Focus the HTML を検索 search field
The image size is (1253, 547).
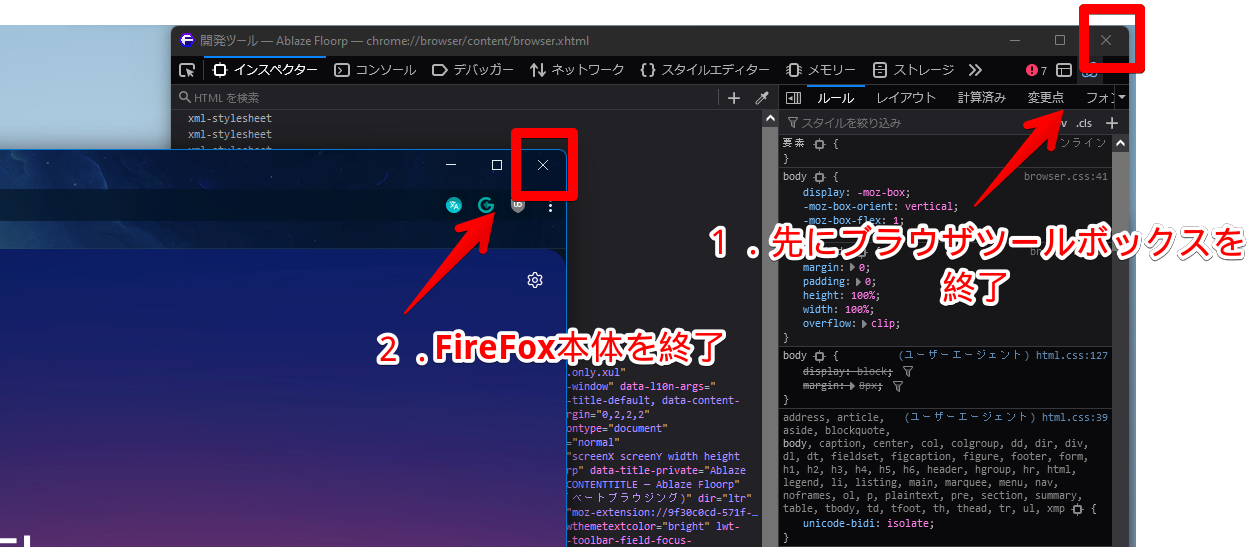(445, 97)
